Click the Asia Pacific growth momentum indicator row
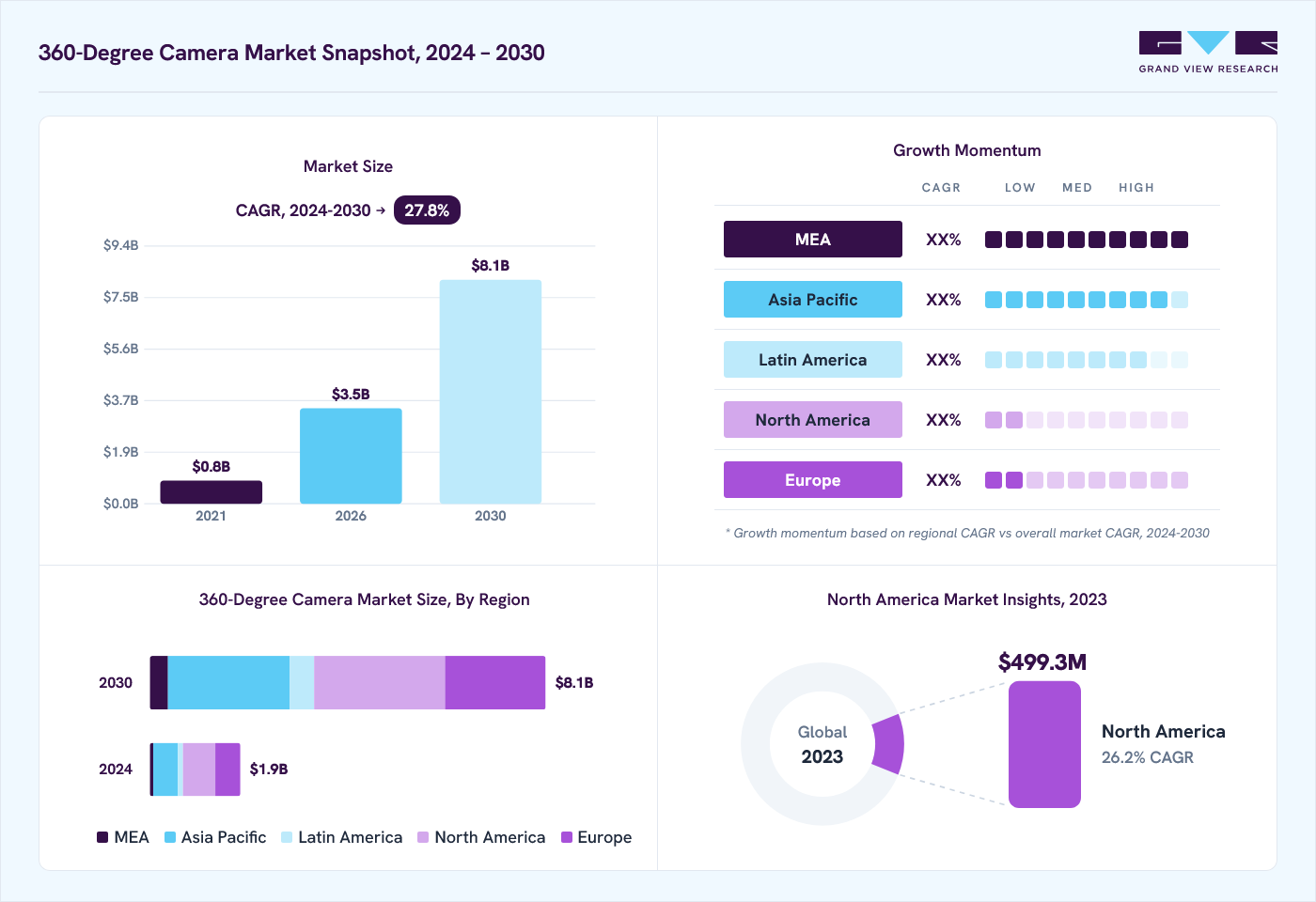 [1087, 300]
